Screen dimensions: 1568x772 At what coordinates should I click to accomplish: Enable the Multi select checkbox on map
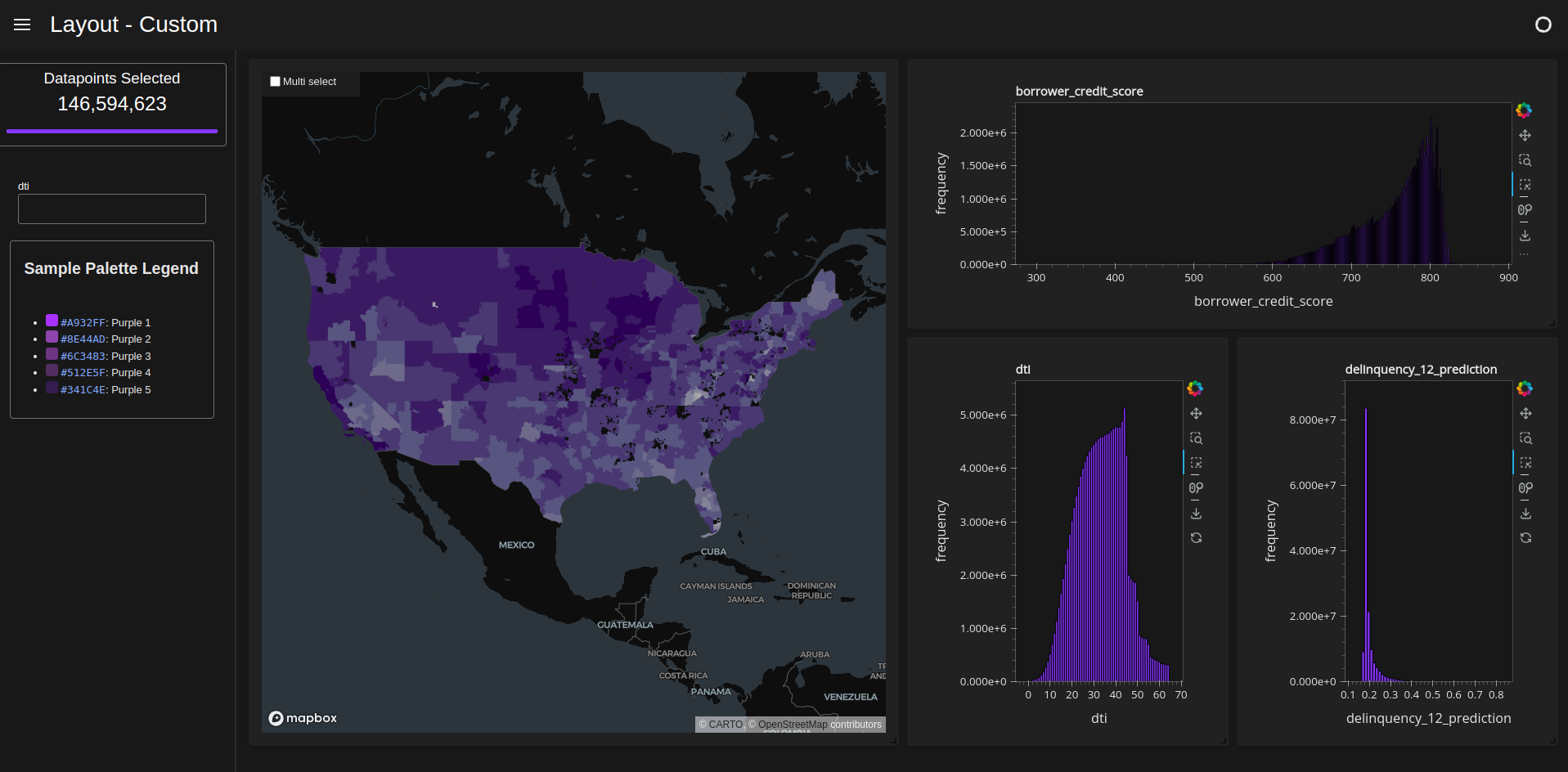coord(276,82)
